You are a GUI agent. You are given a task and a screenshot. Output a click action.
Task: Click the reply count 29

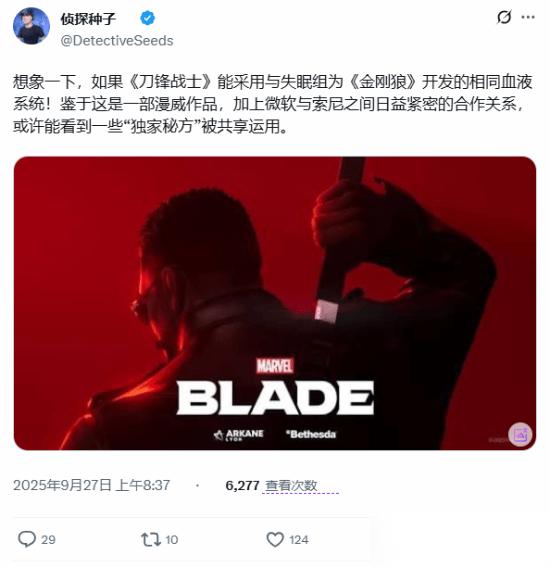(x=48, y=540)
